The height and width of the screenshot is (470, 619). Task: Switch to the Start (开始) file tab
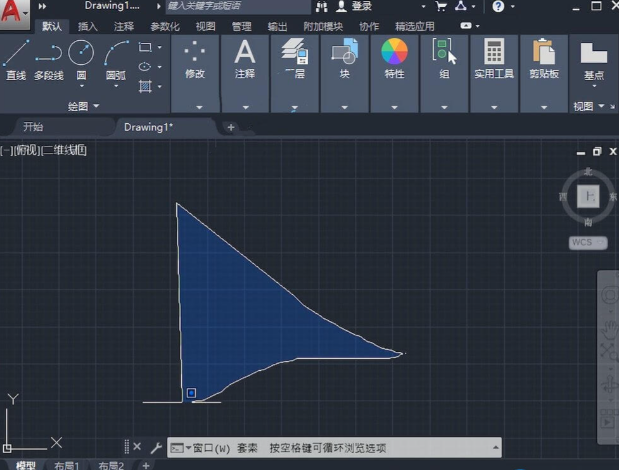(33, 127)
